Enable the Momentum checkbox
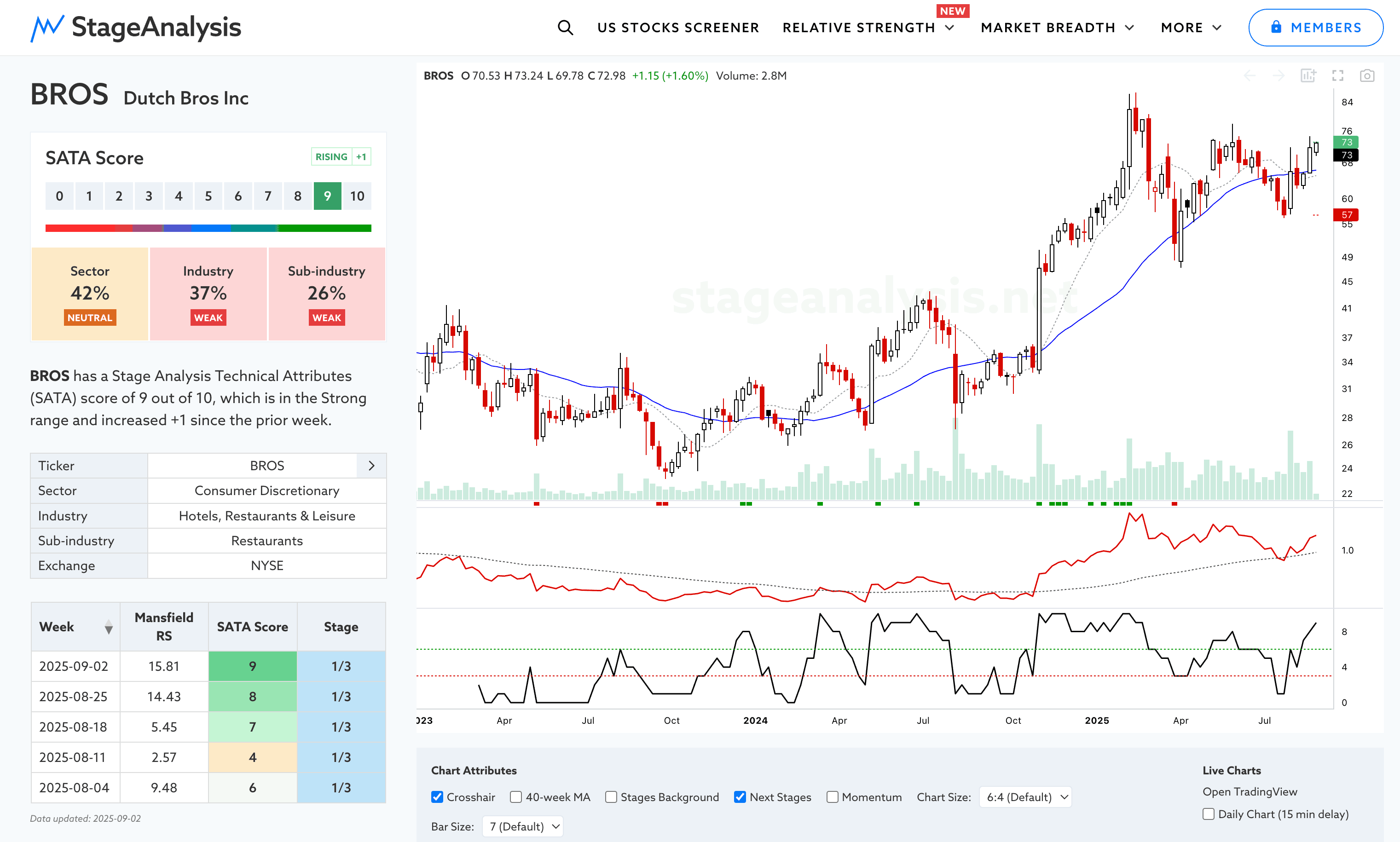Screen dimensions: 1400x842 coord(832,797)
